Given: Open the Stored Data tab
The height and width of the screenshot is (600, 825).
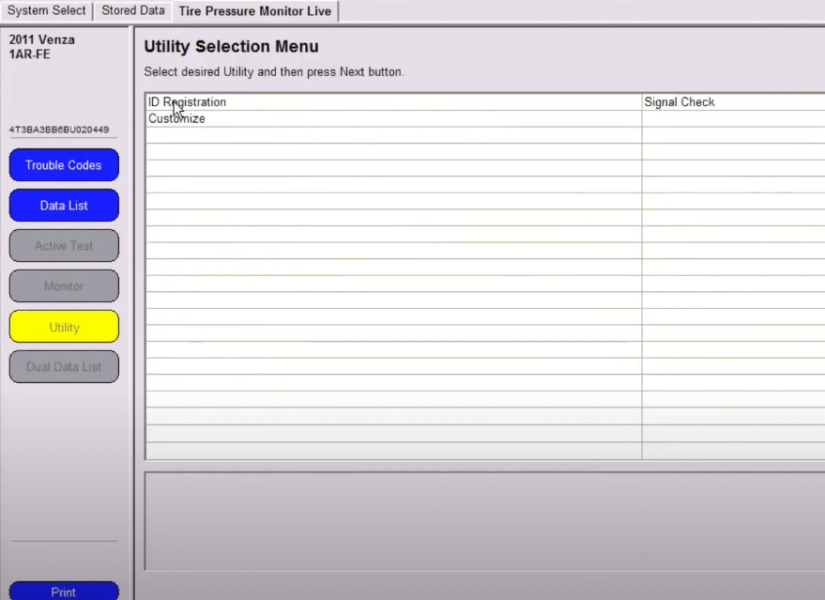Looking at the screenshot, I should [x=132, y=11].
